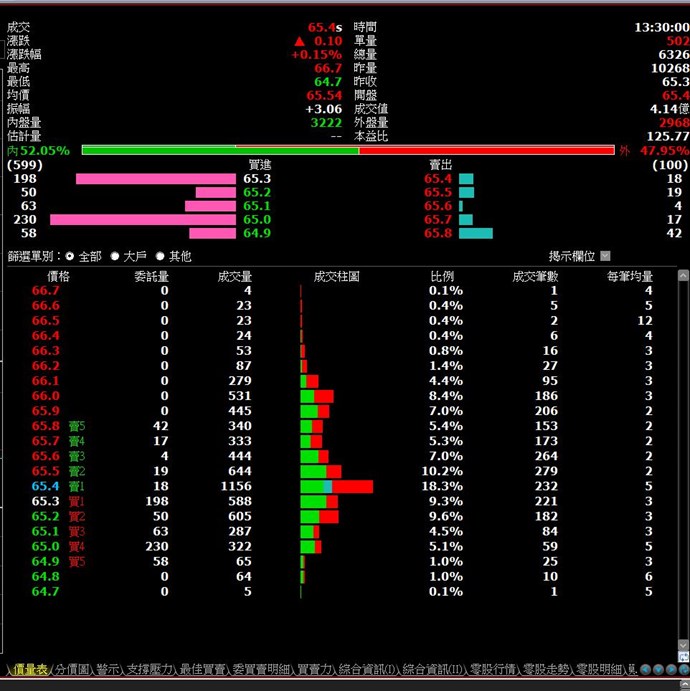Select the 其他 filter radio button
This screenshot has height=691, width=690.
(x=160, y=256)
